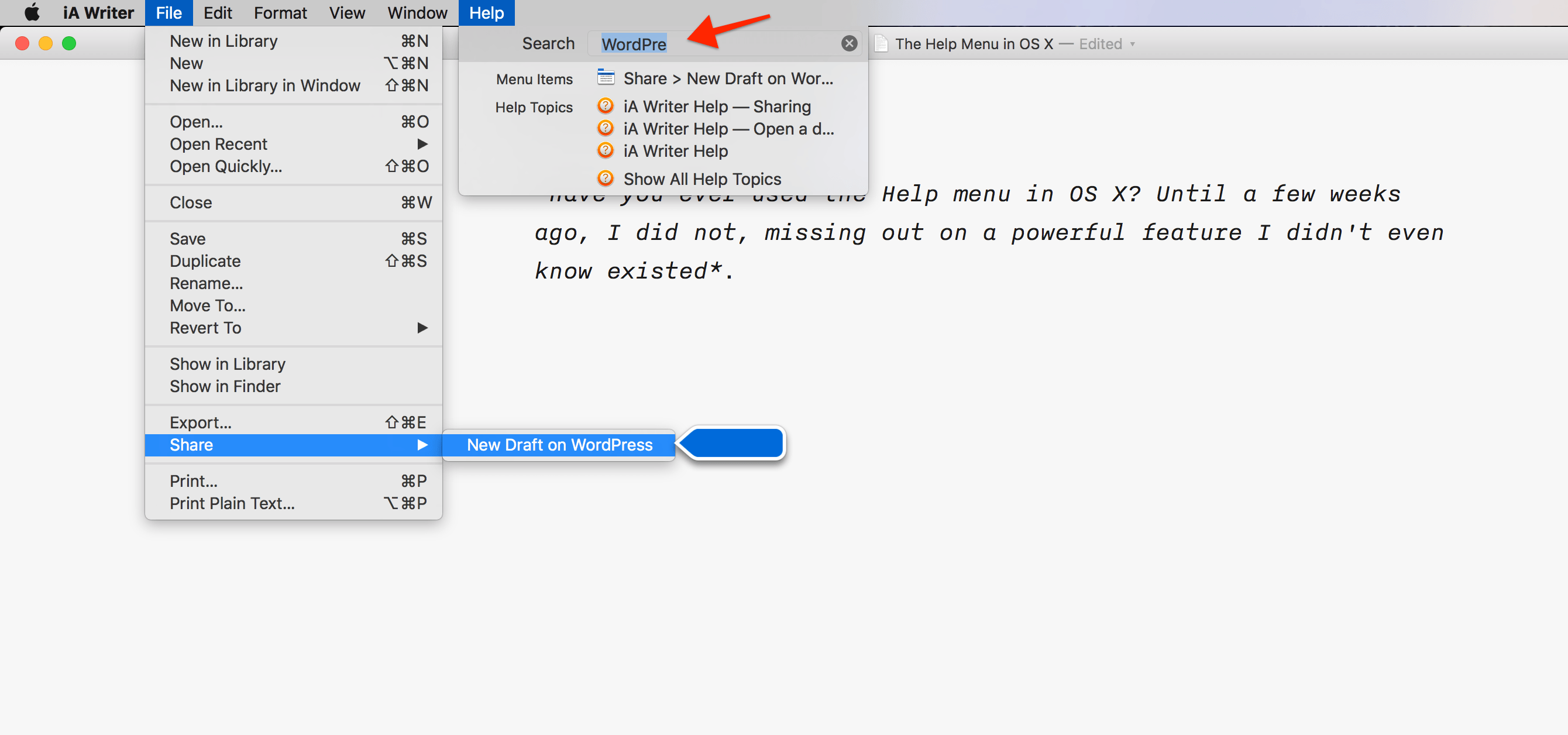This screenshot has height=735, width=1568.
Task: Expand the Revert To submenu
Action: click(x=422, y=328)
